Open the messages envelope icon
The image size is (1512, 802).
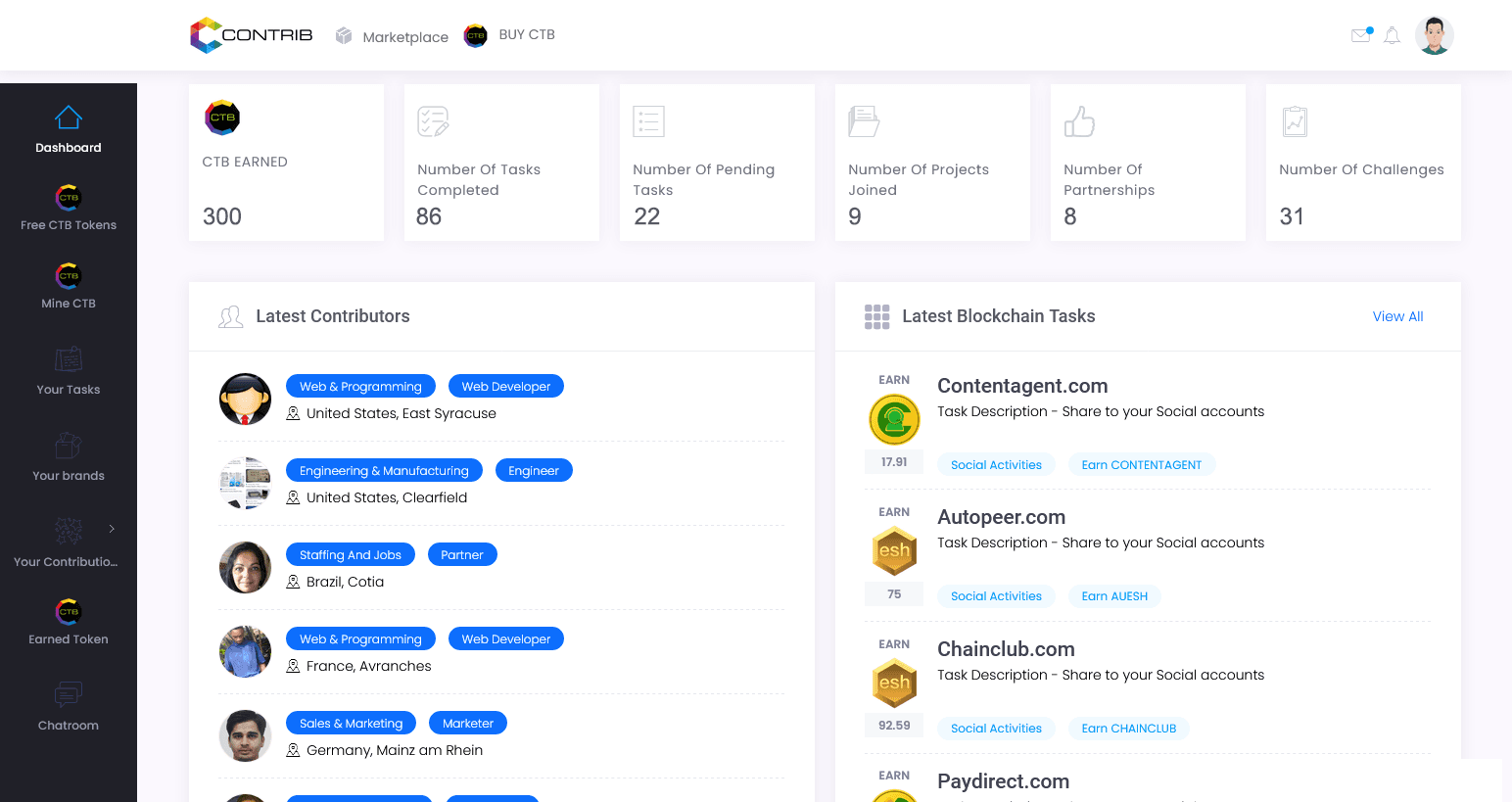(1361, 35)
